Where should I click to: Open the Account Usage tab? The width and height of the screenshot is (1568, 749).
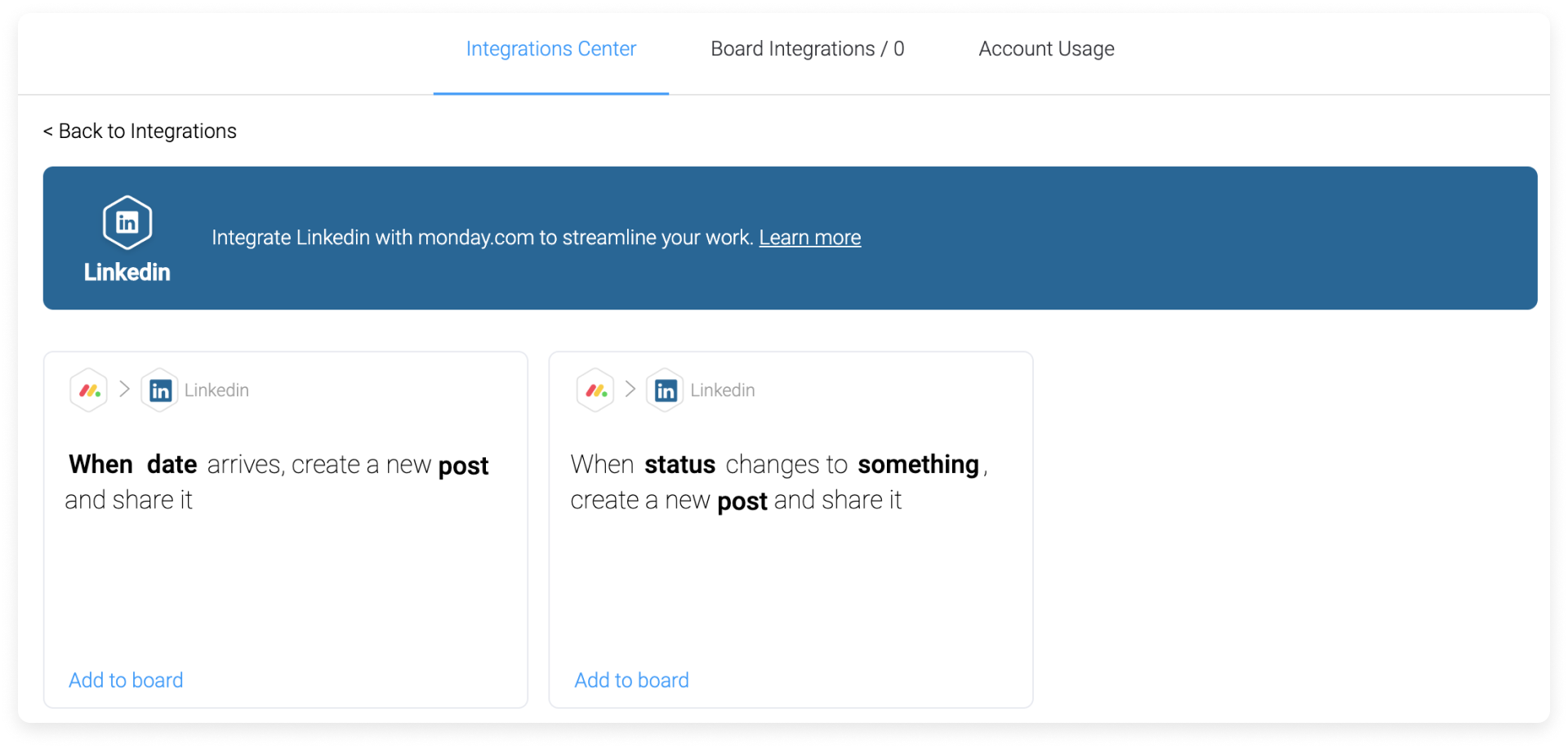coord(1046,48)
